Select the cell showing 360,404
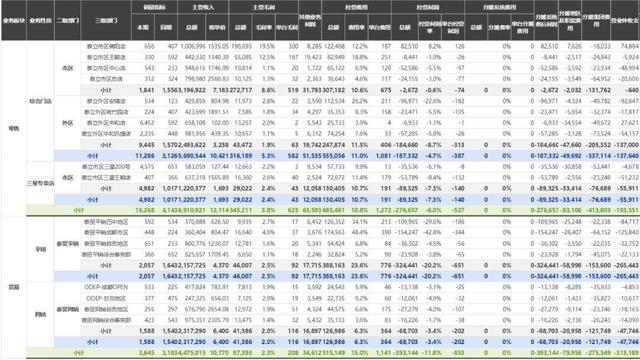Image resolution: width=640 pixels, height=360 pixels. (x=195, y=232)
